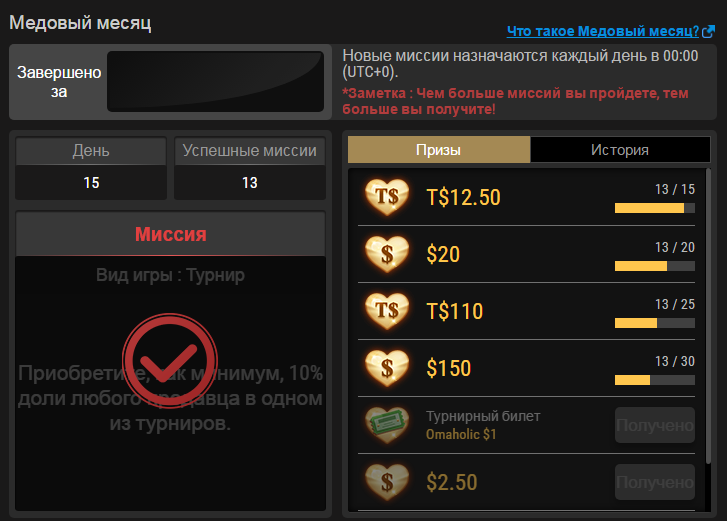Open the Что такое Медовый месяц? link
This screenshot has height=521, width=727.
coord(603,31)
